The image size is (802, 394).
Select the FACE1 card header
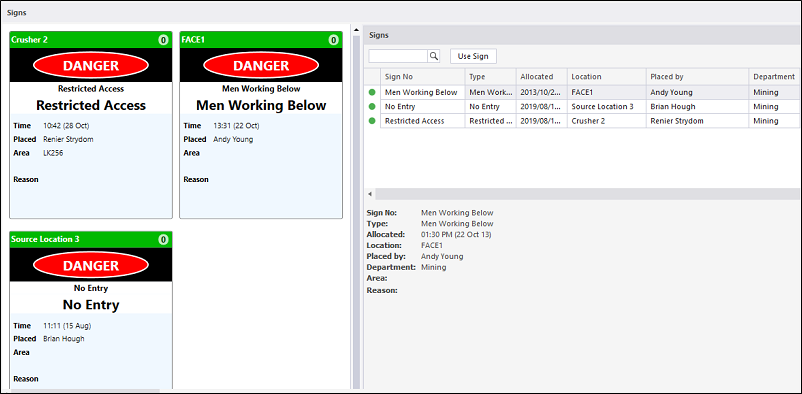[x=261, y=40]
